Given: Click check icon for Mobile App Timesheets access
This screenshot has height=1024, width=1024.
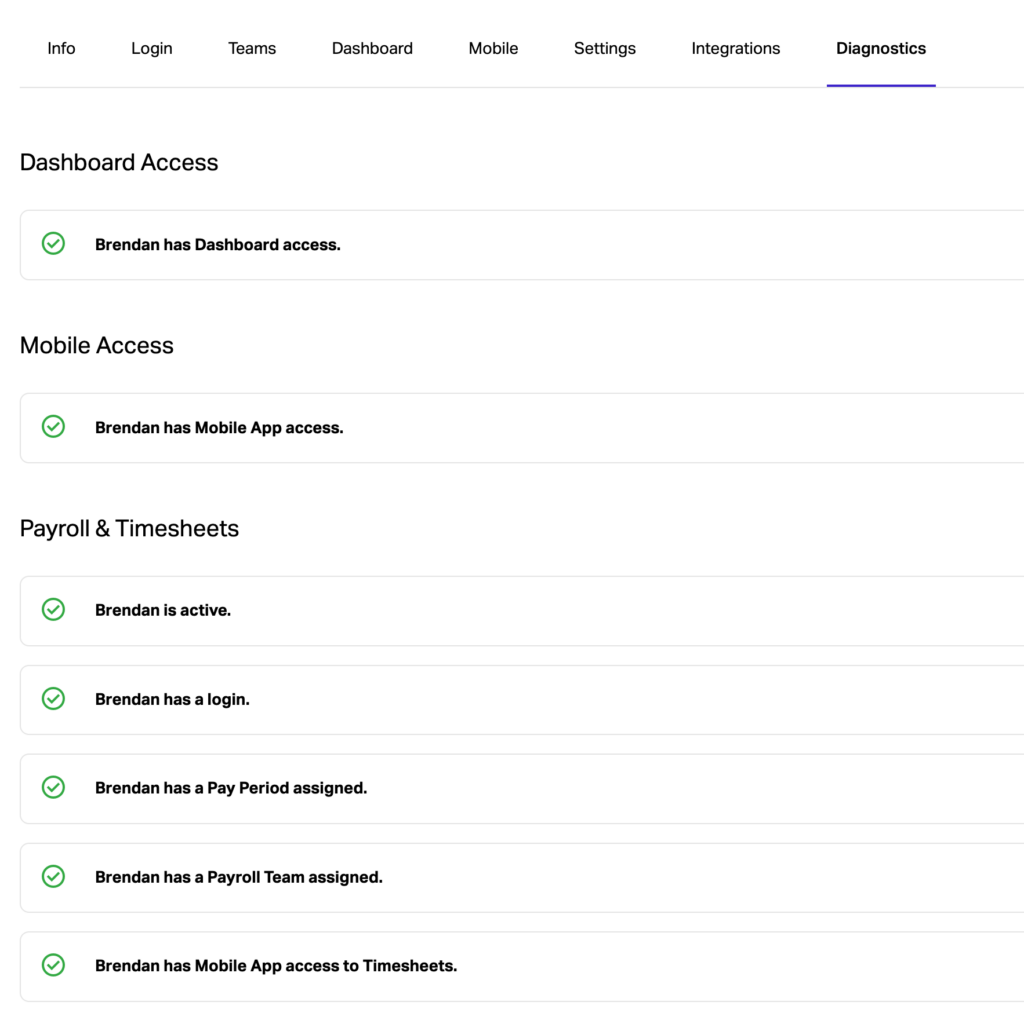Looking at the screenshot, I should [x=53, y=966].
